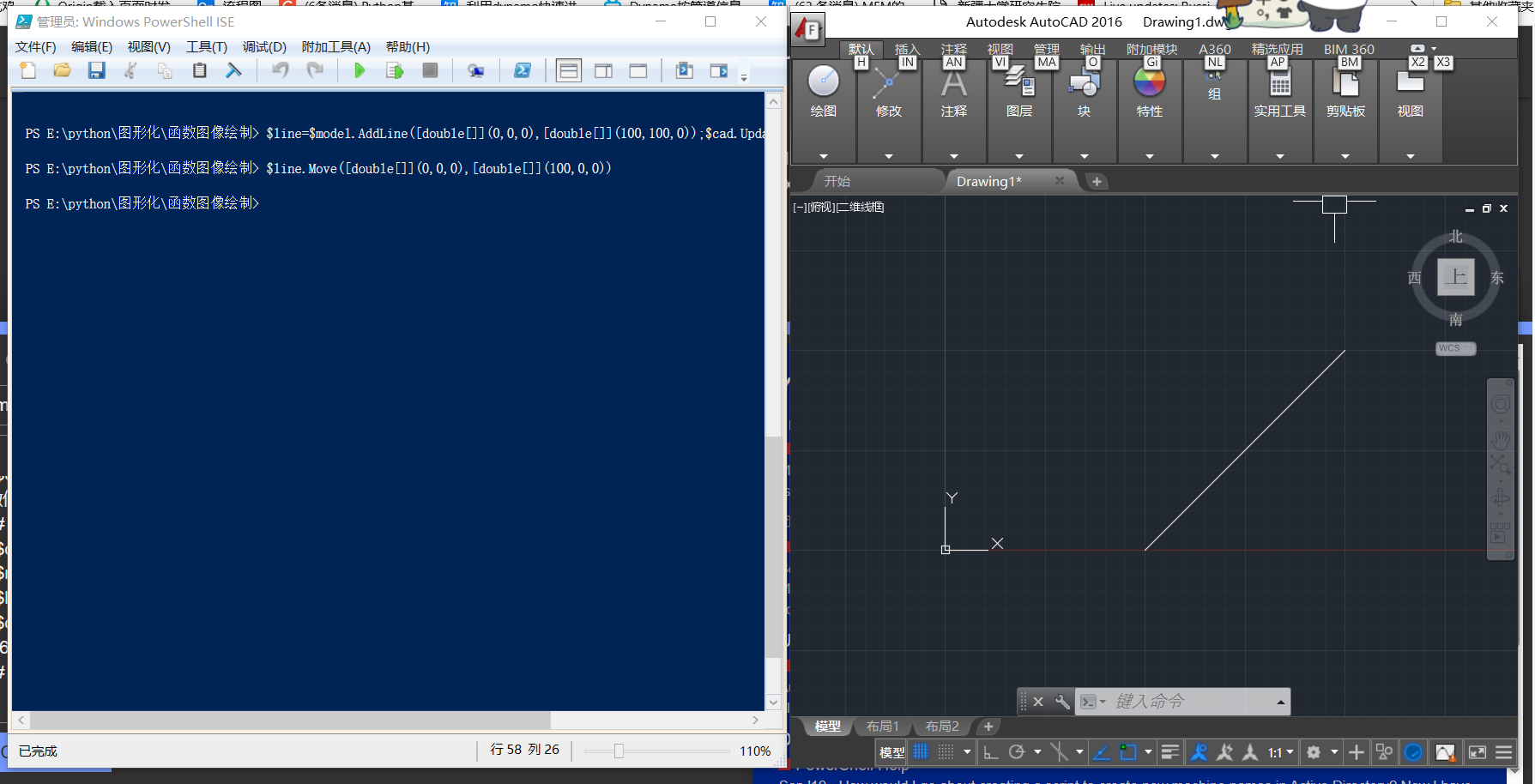Viewport: 1535px width, 784px height.
Task: Open the 1:1 annotation scale dropdown
Action: pyautogui.click(x=1280, y=752)
